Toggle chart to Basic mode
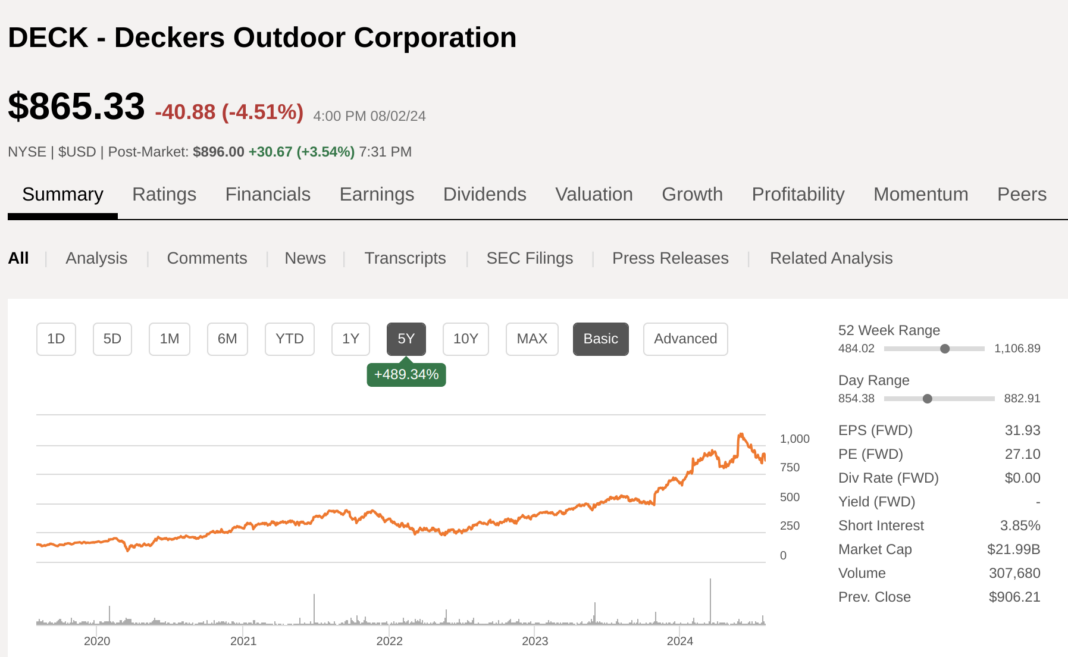Image resolution: width=1068 pixels, height=657 pixels. (x=600, y=339)
